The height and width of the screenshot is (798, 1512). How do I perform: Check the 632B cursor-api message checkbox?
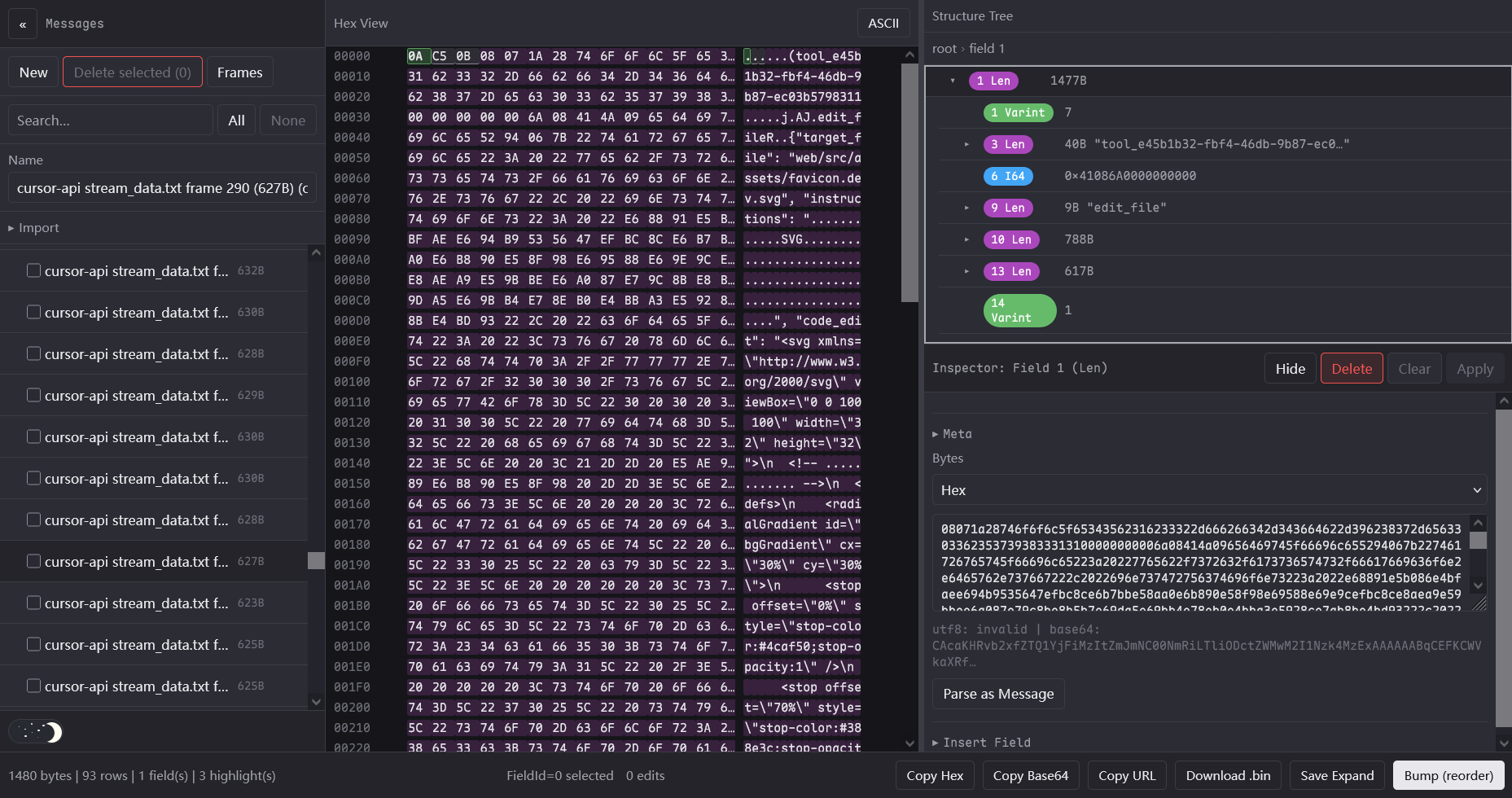point(33,270)
